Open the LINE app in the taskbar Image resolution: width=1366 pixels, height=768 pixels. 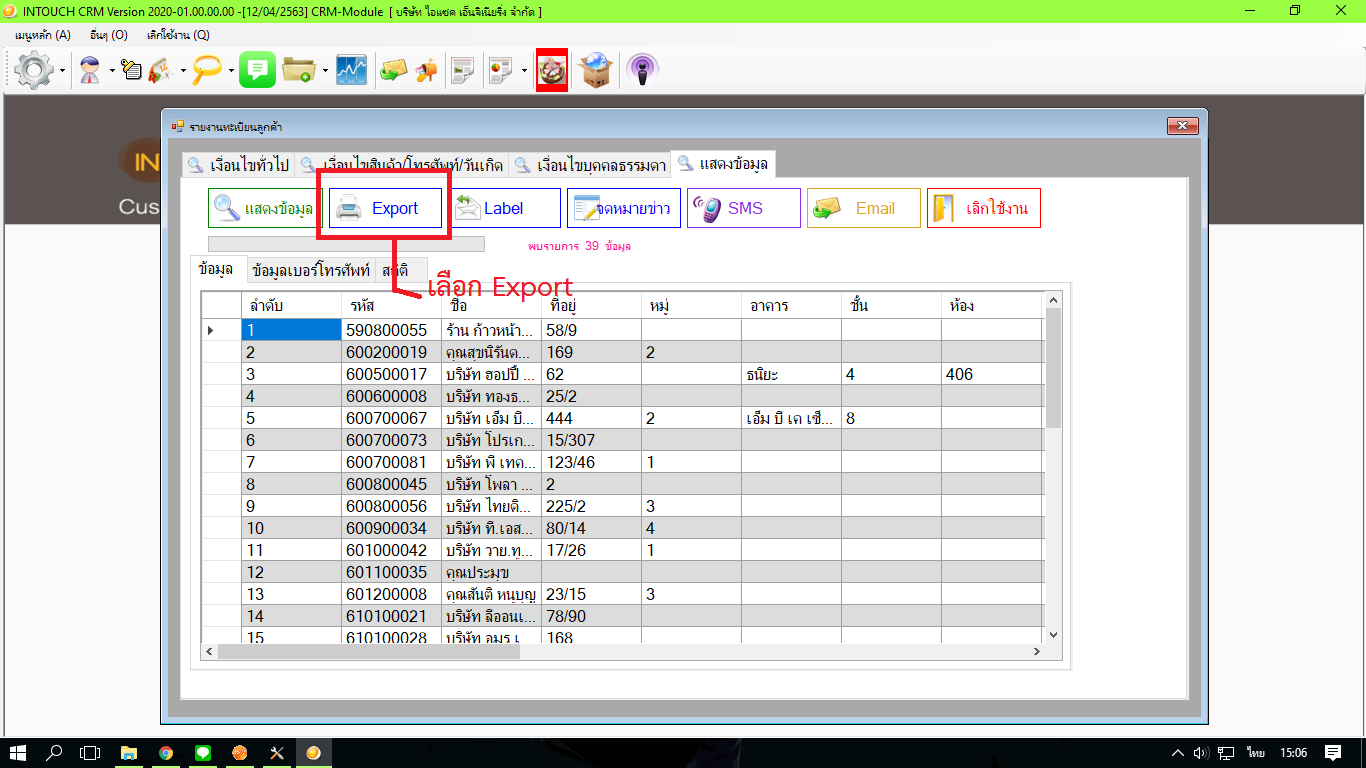(203, 753)
